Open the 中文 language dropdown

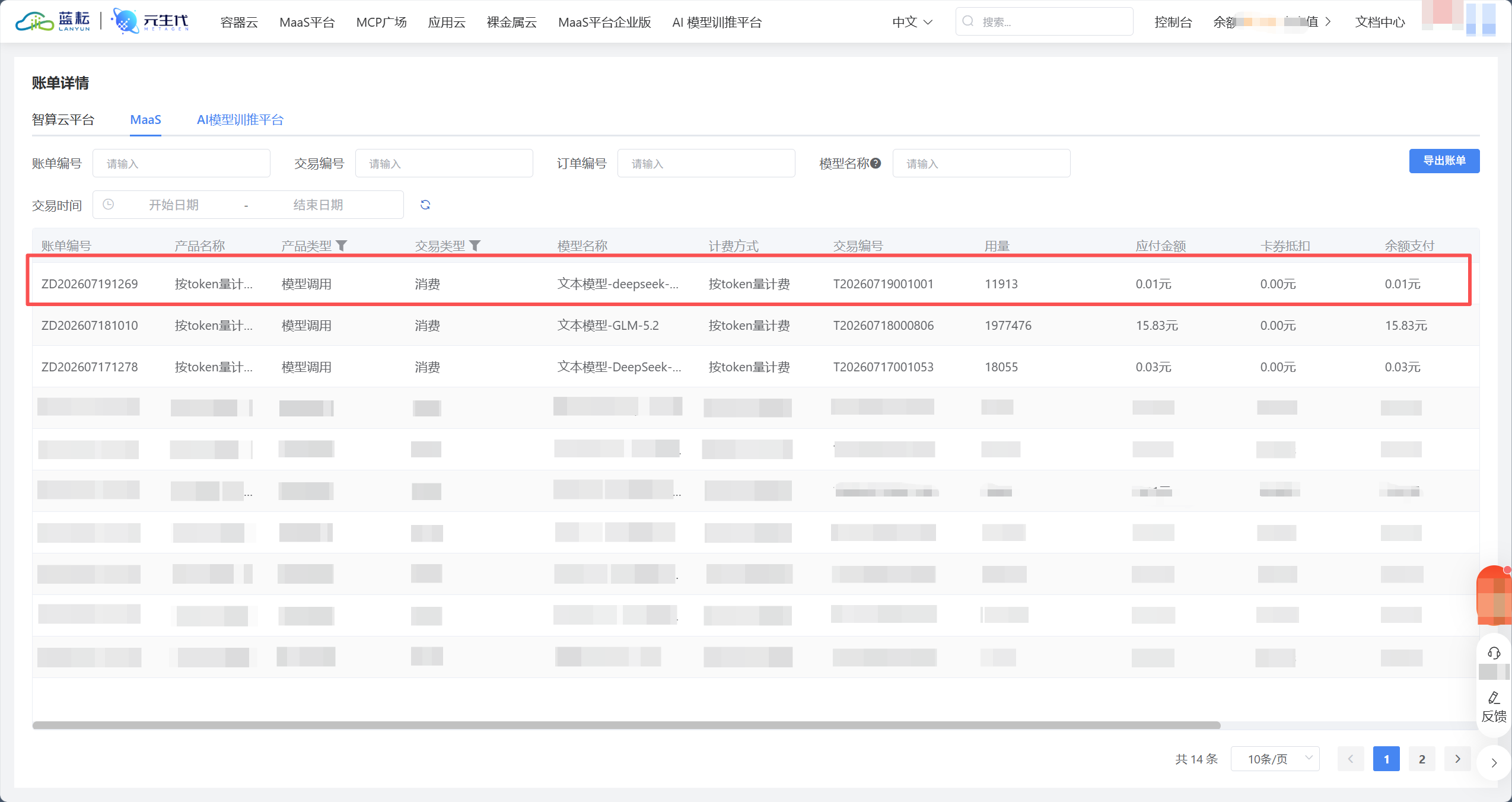coord(912,22)
